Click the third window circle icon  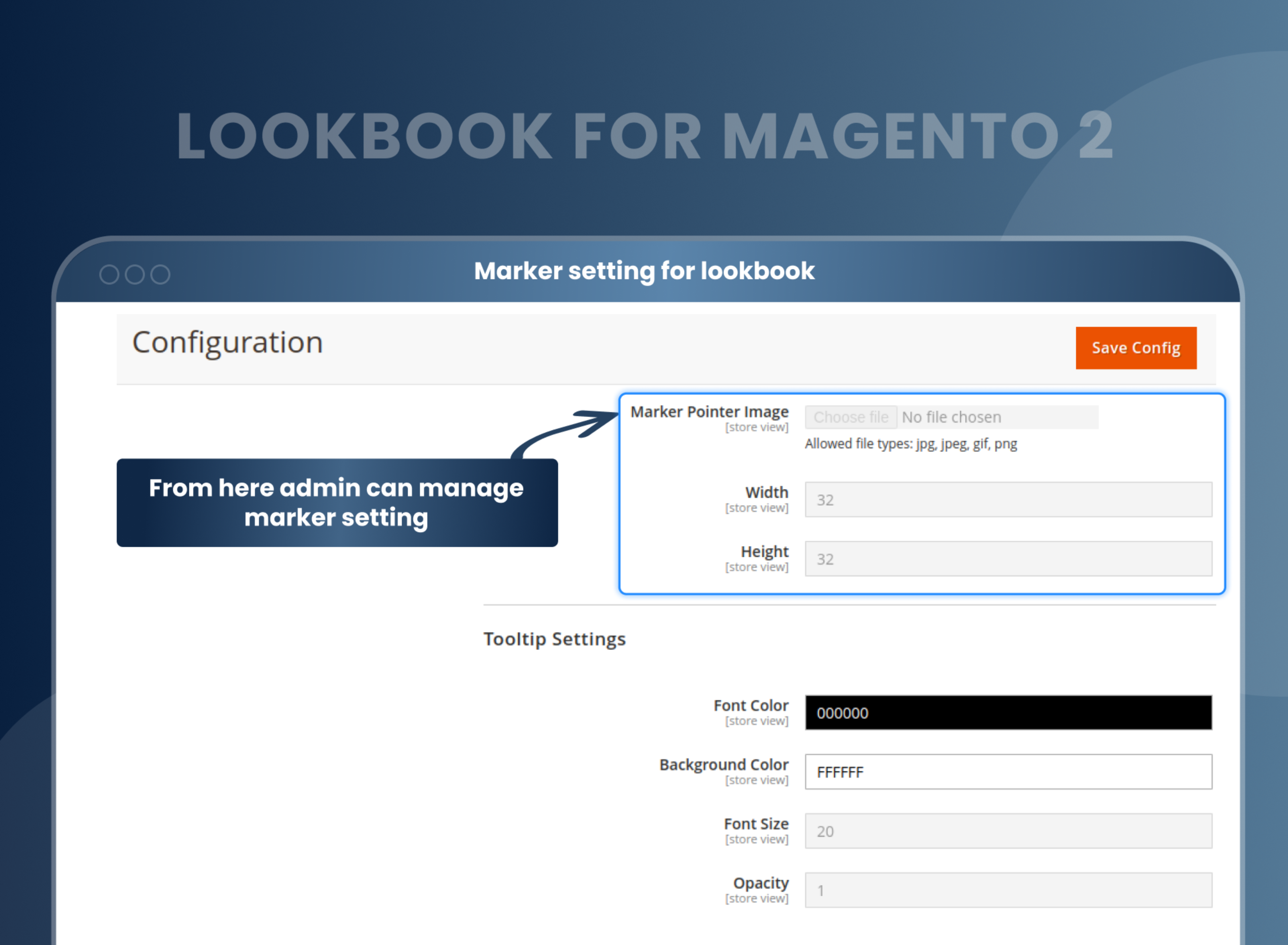click(160, 275)
